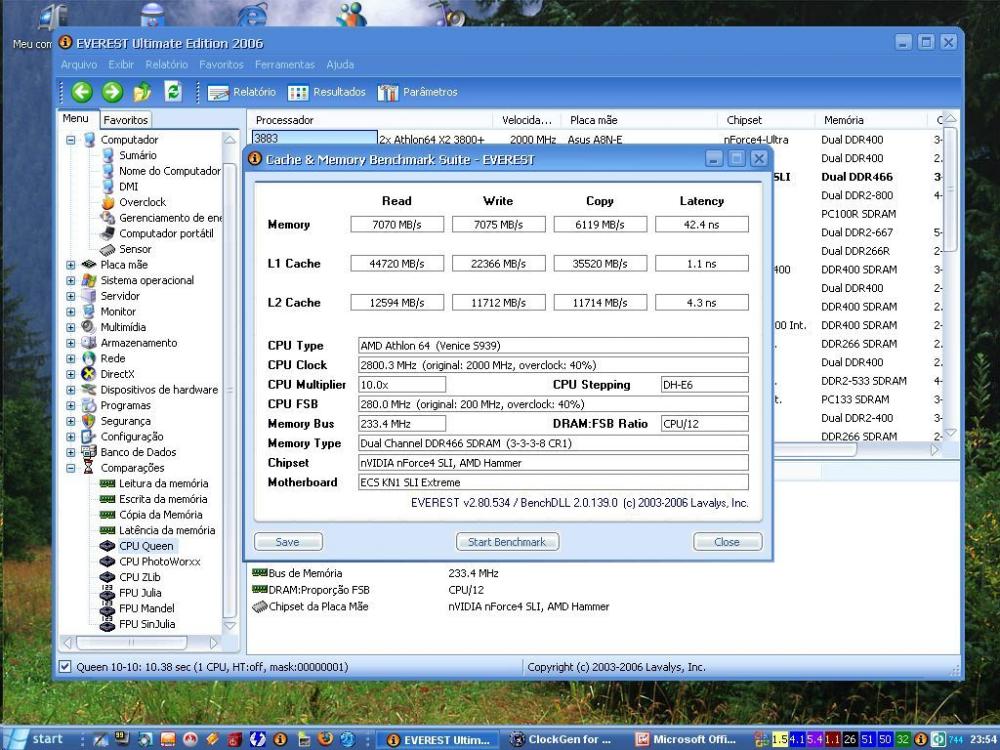Viewport: 1000px width, 750px height.
Task: Collapse the Comparações tree node
Action: (x=71, y=468)
